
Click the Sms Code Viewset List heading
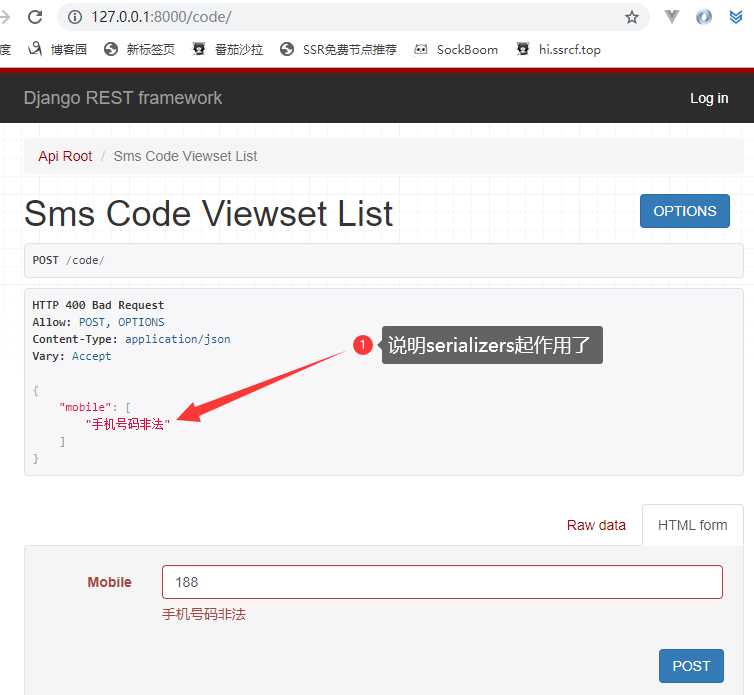[208, 213]
